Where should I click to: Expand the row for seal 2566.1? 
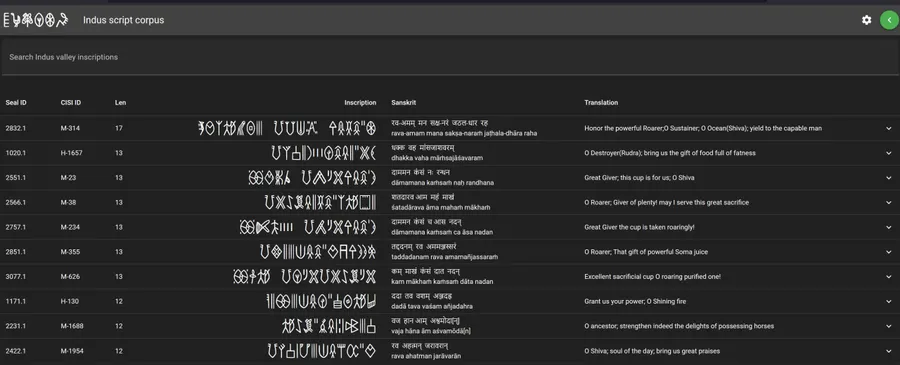(889, 203)
